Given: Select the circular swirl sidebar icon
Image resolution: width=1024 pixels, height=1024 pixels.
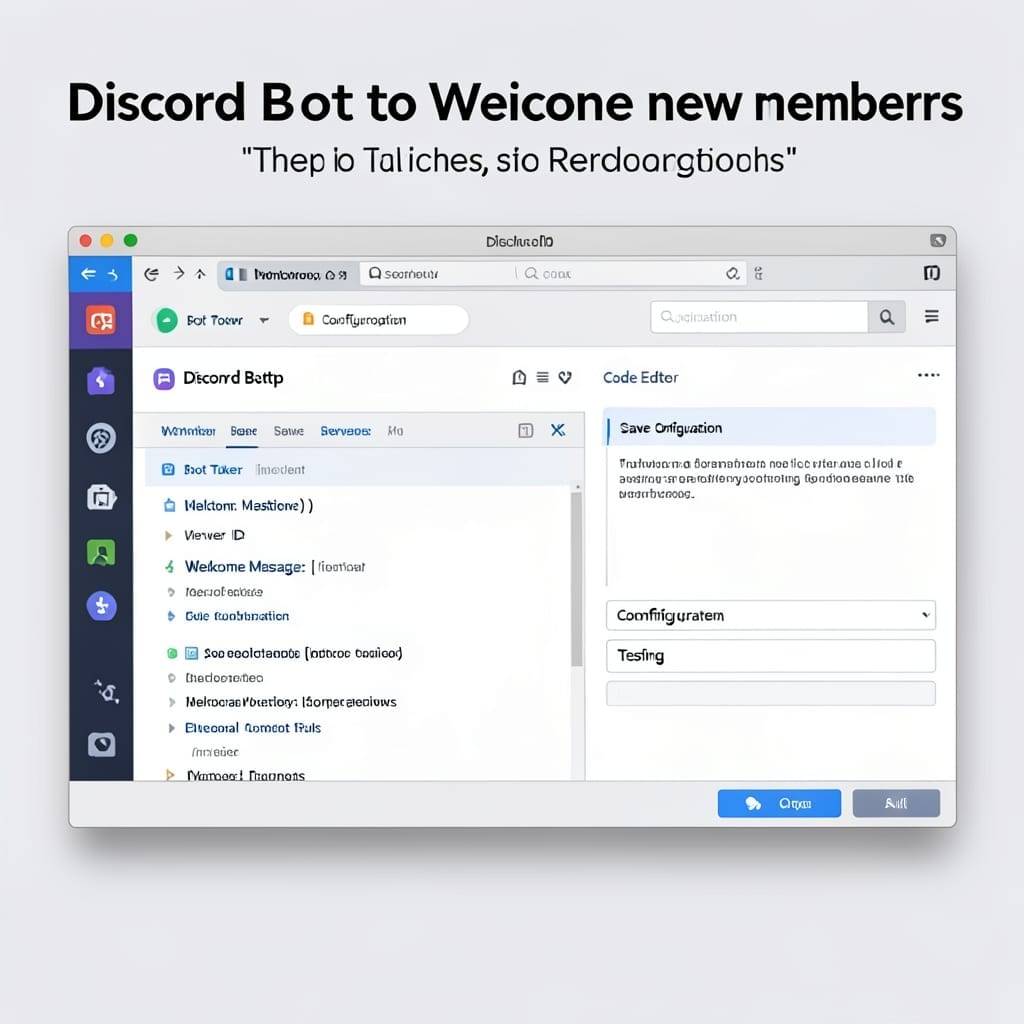Looking at the screenshot, I should click(101, 438).
